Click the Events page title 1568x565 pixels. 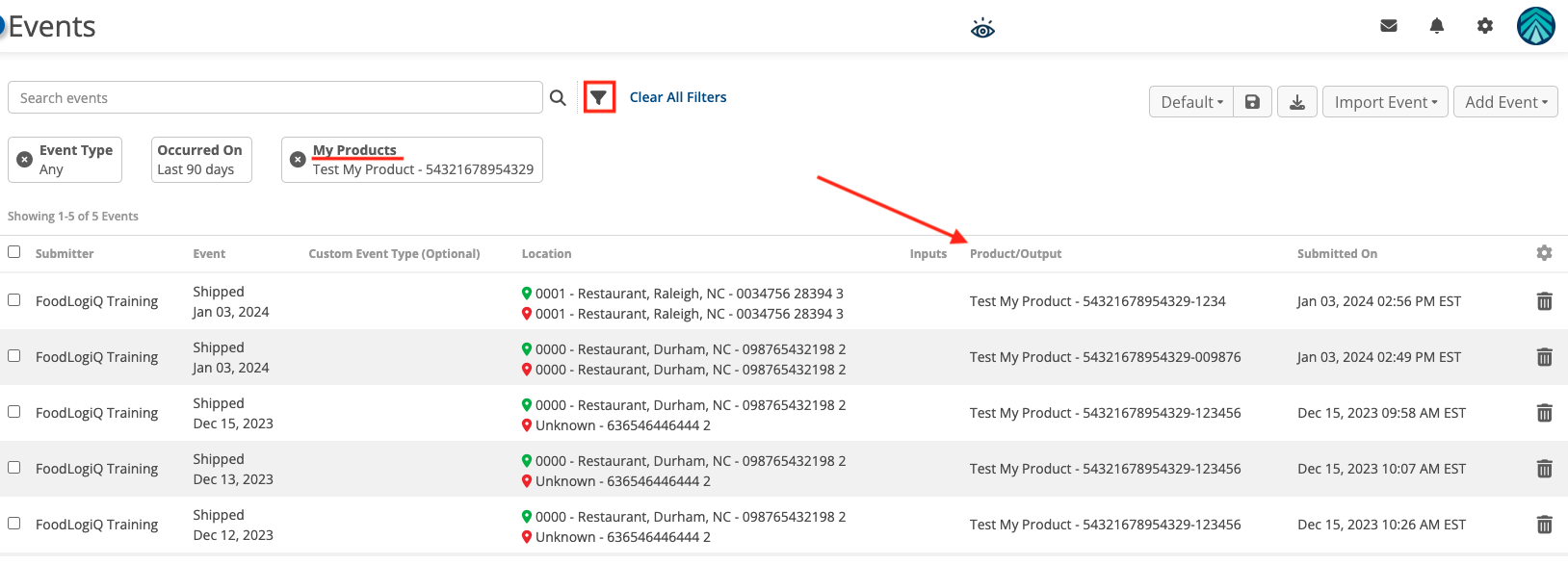pos(52,27)
